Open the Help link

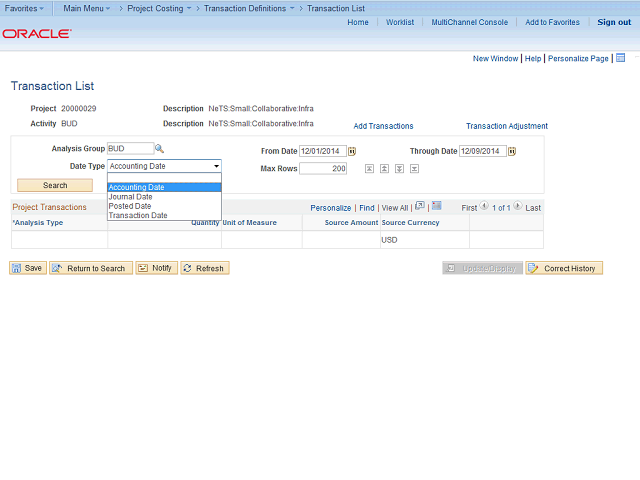point(533,58)
